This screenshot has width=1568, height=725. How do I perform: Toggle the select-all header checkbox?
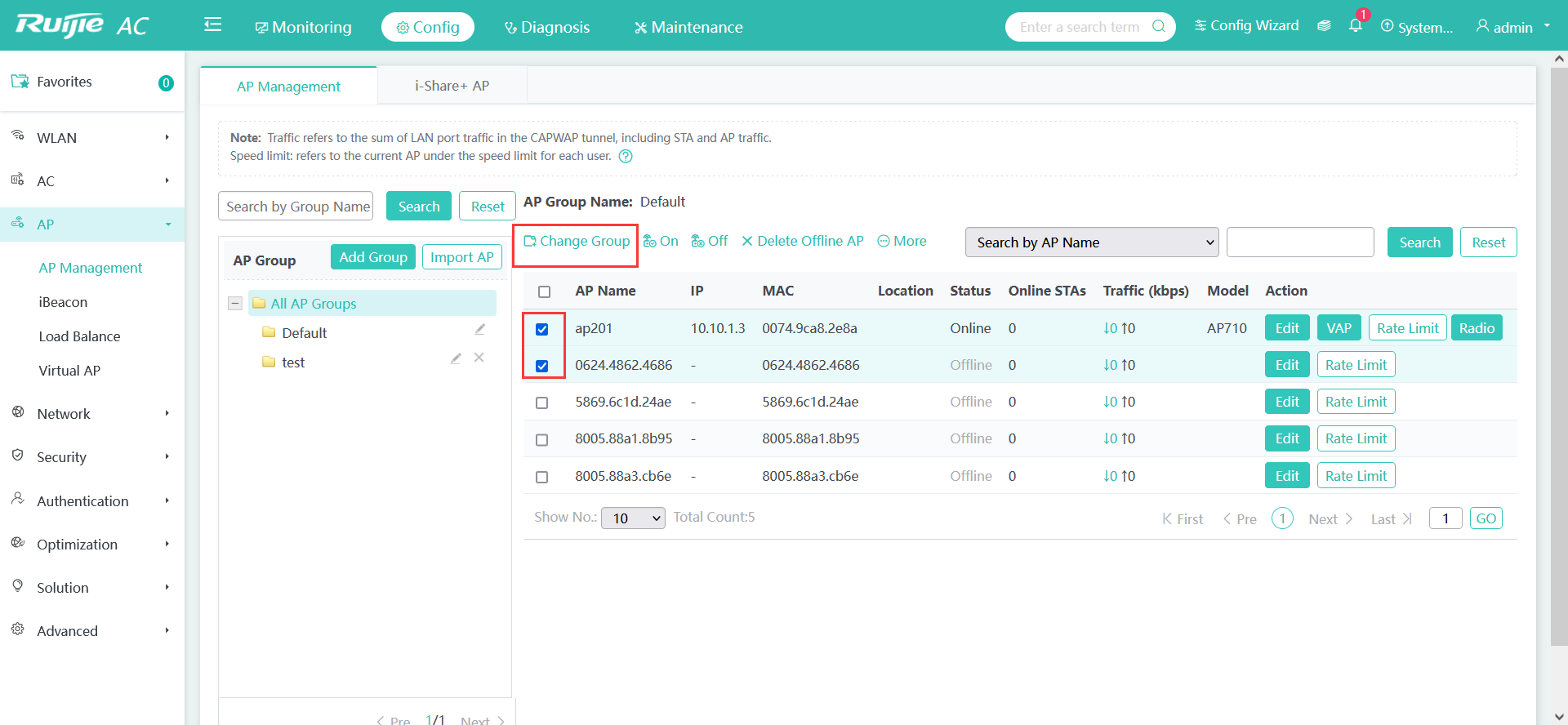pos(545,291)
